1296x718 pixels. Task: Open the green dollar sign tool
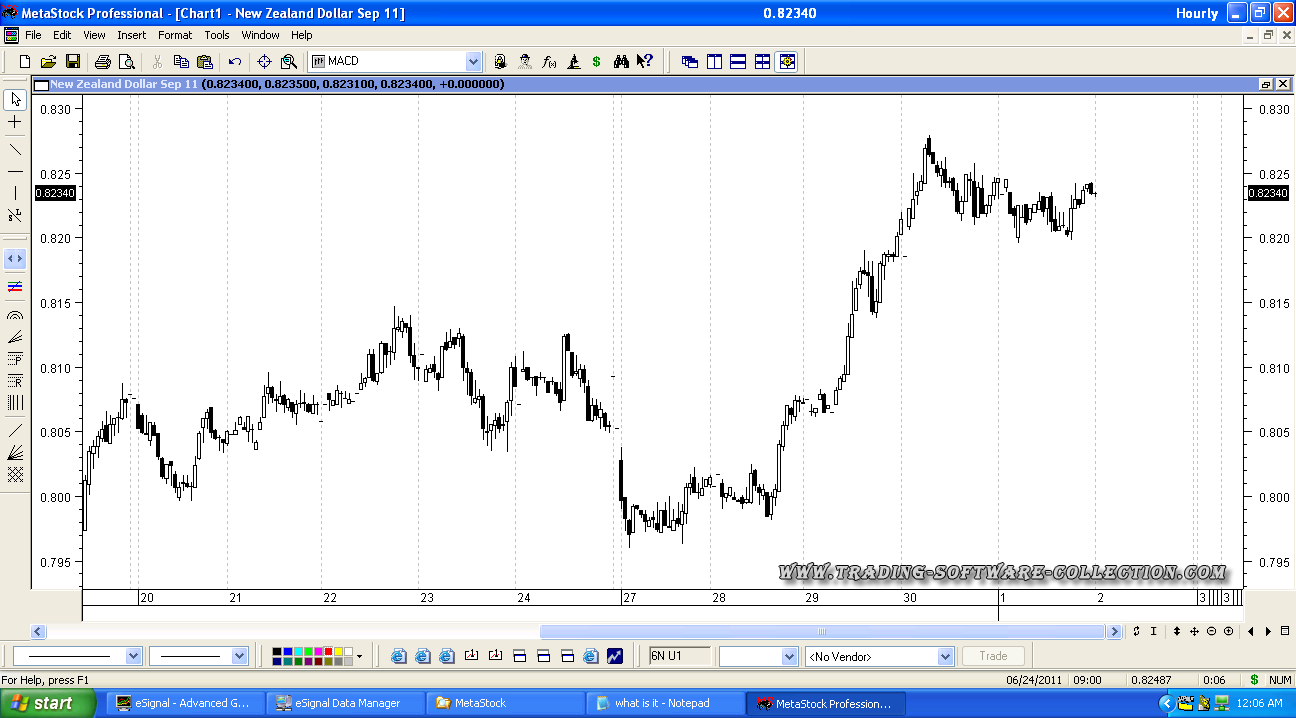click(x=597, y=62)
